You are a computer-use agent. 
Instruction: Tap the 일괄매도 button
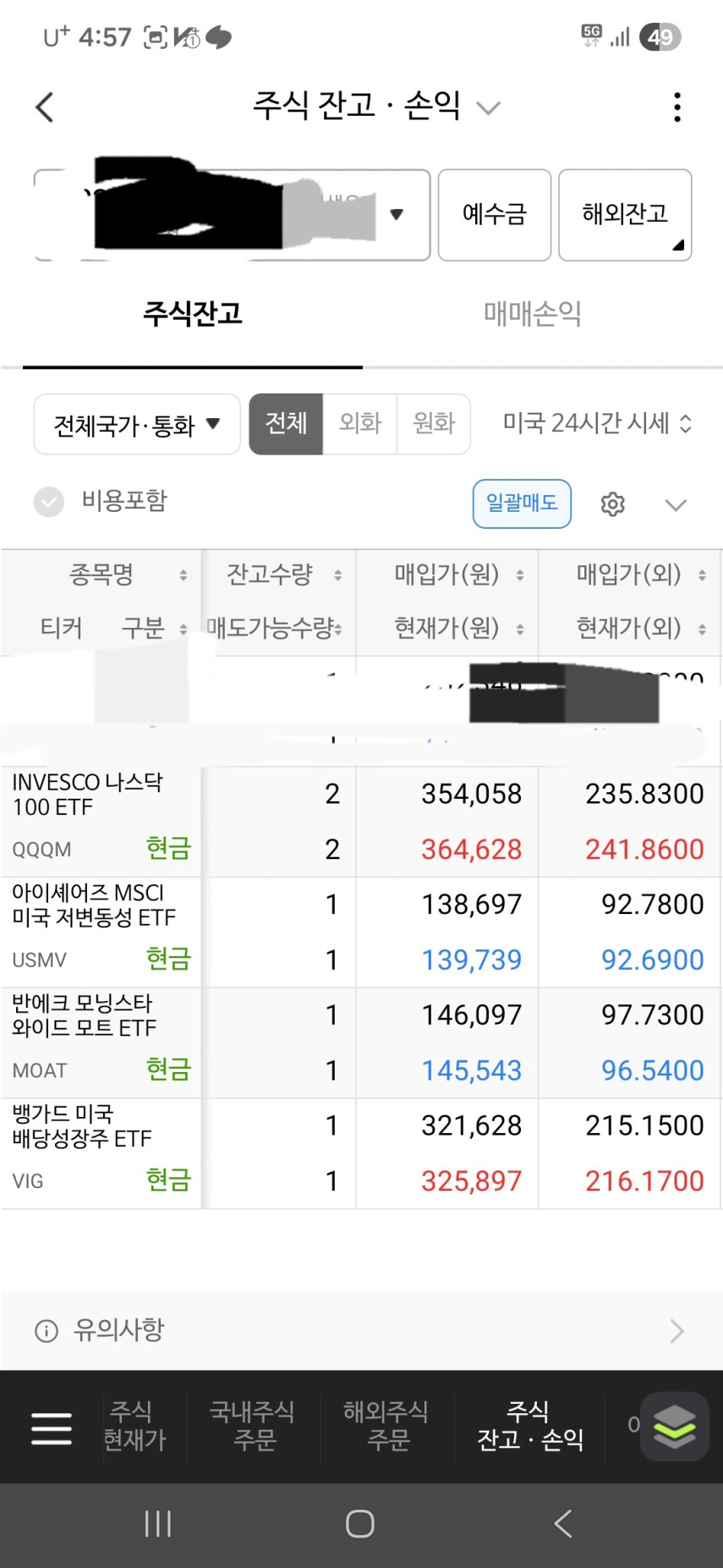click(522, 503)
